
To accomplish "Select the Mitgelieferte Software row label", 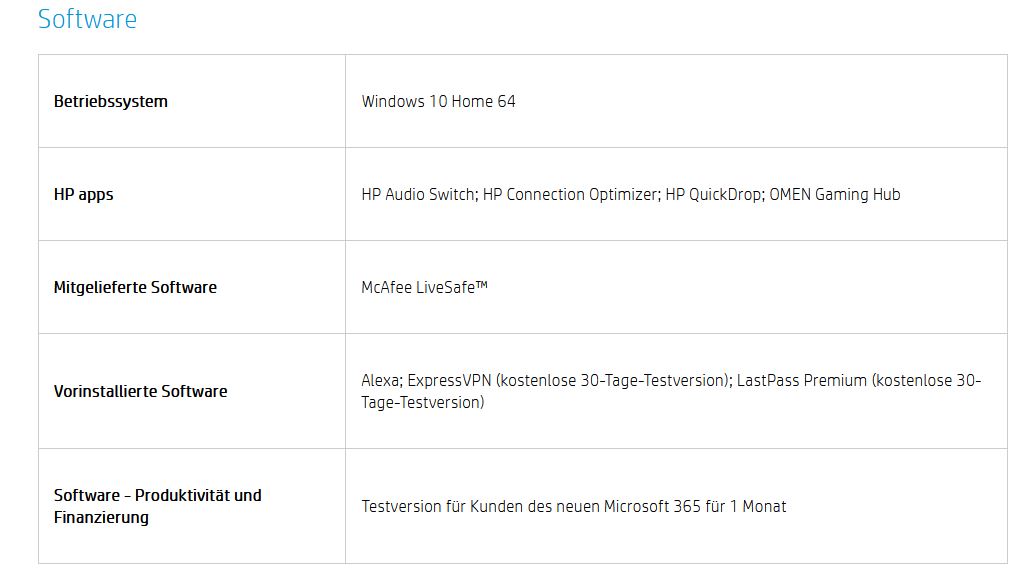I will point(135,287).
